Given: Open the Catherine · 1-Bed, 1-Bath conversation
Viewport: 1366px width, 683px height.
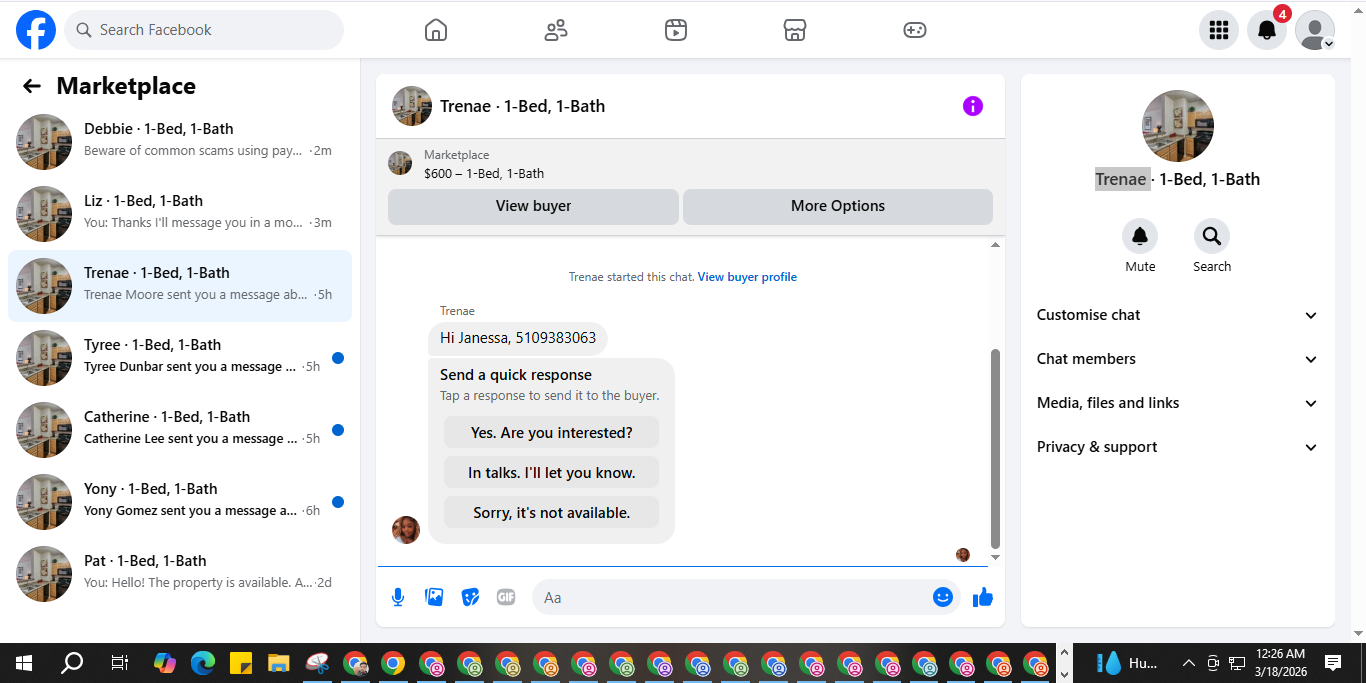Looking at the screenshot, I should point(180,430).
